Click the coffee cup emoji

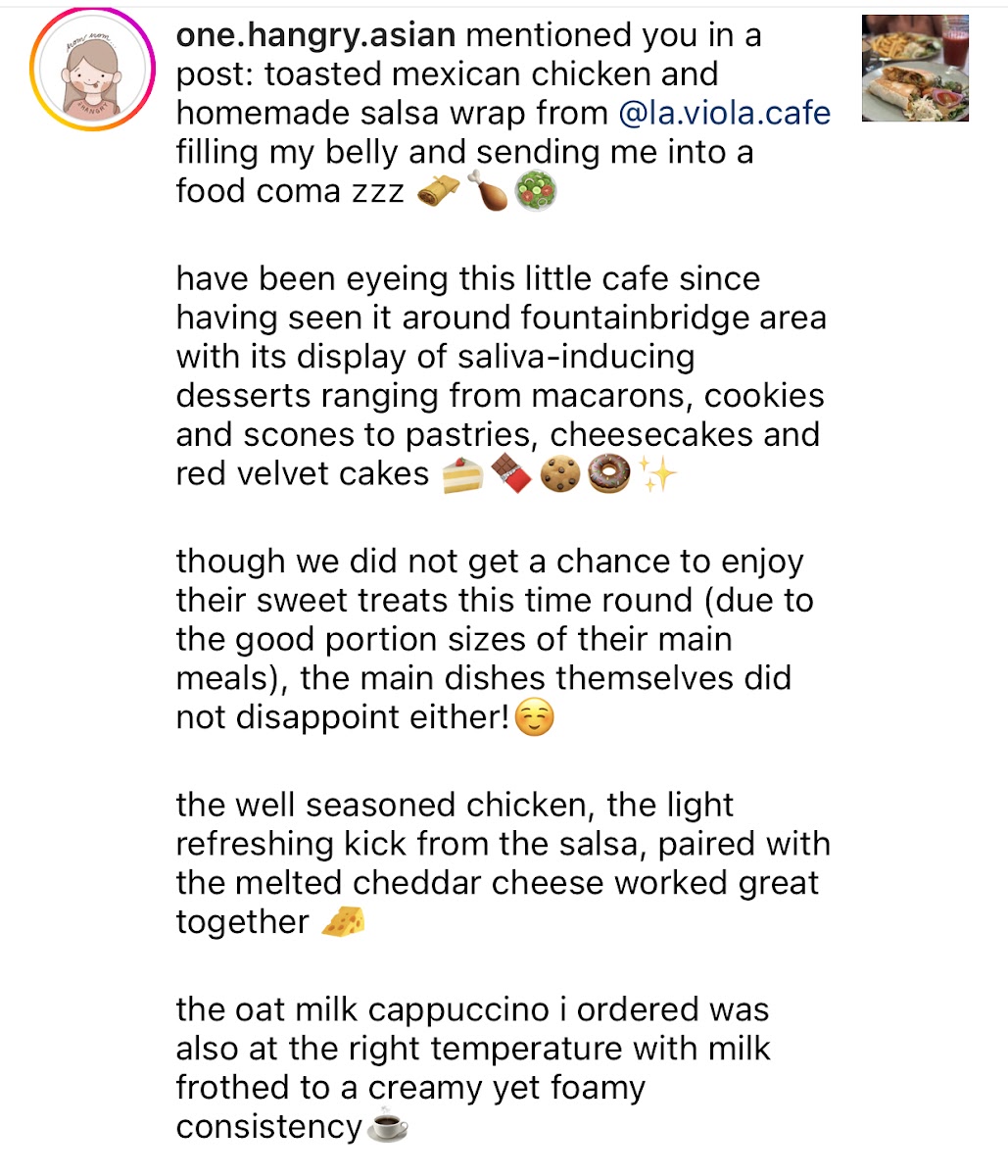tap(387, 1127)
